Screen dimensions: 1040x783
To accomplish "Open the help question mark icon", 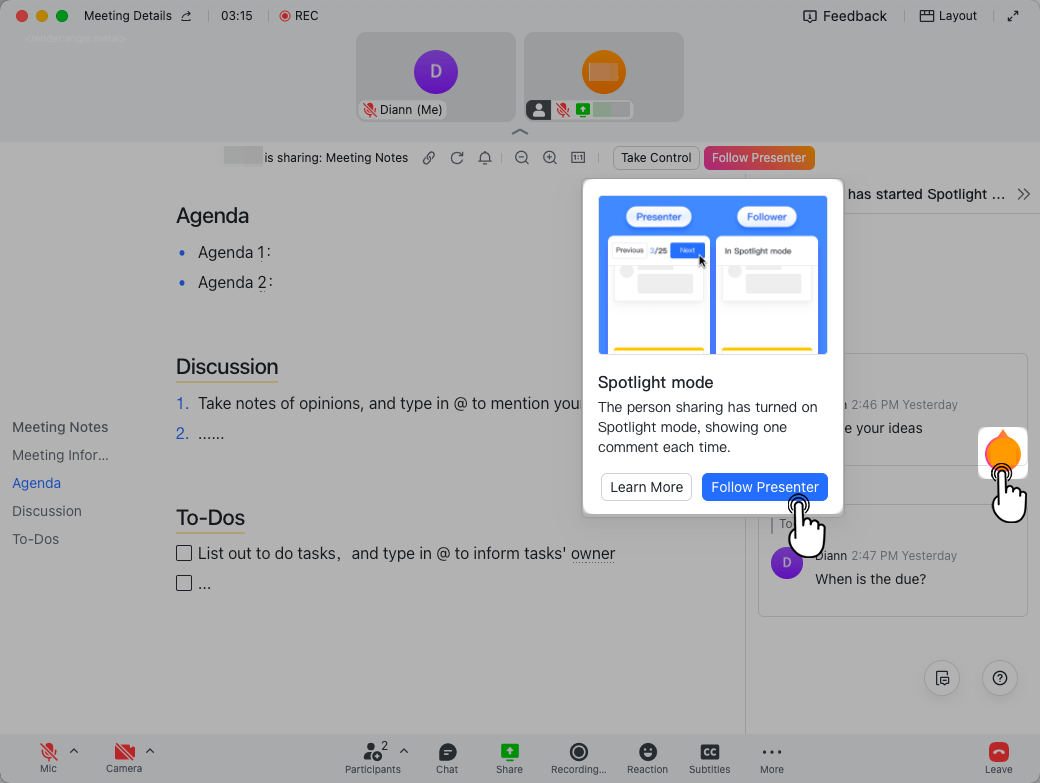I will point(999,678).
